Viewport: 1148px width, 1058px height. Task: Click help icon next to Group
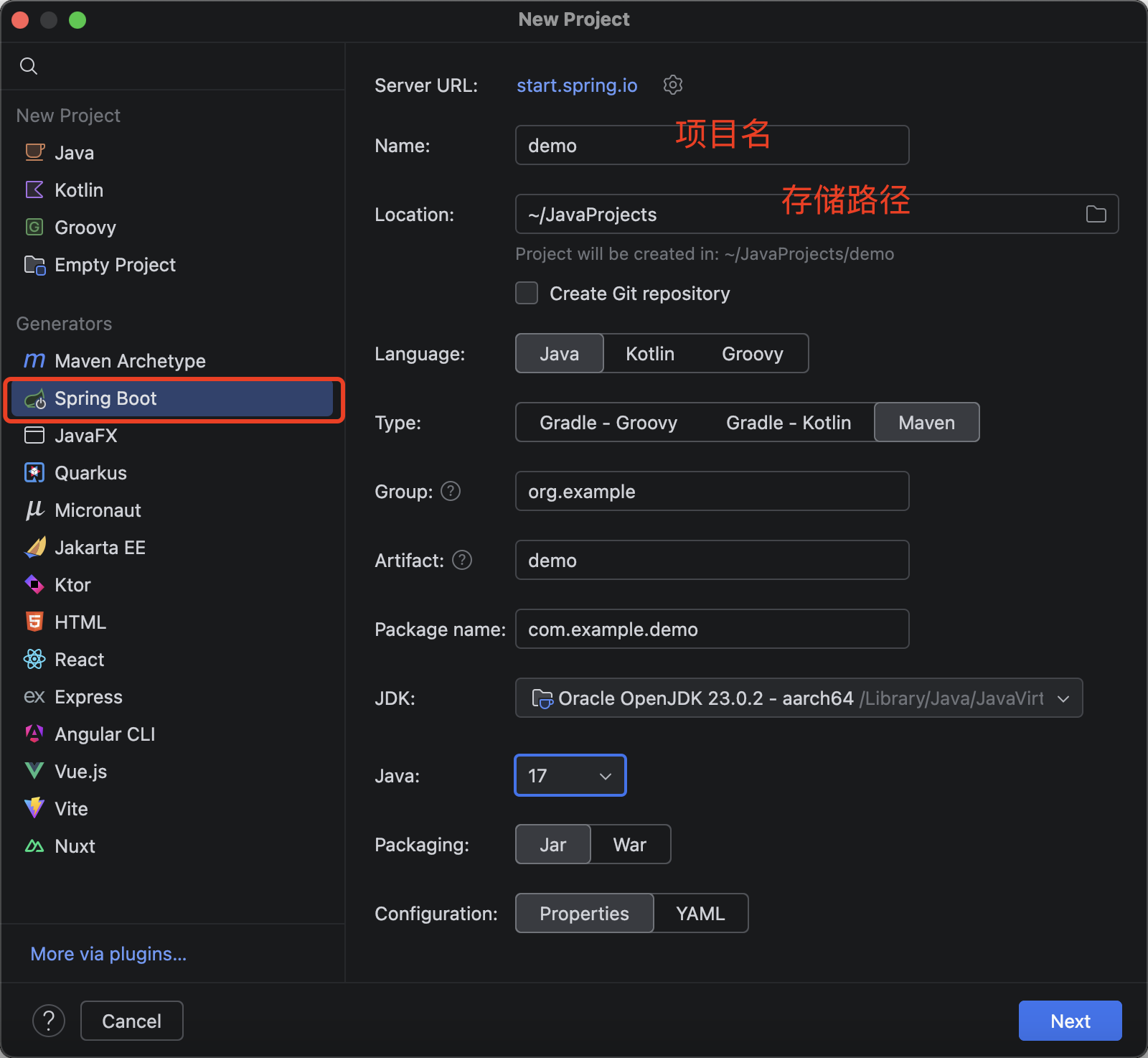[451, 492]
